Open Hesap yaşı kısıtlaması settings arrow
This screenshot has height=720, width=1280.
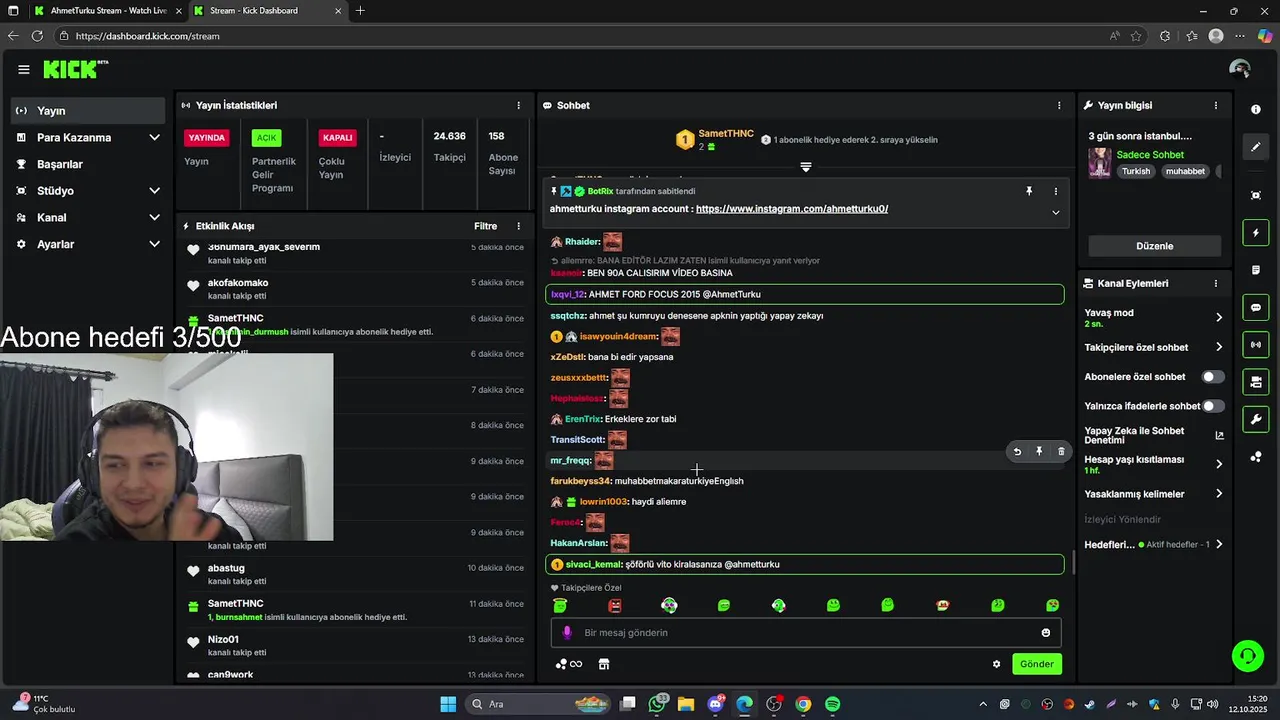point(1218,464)
